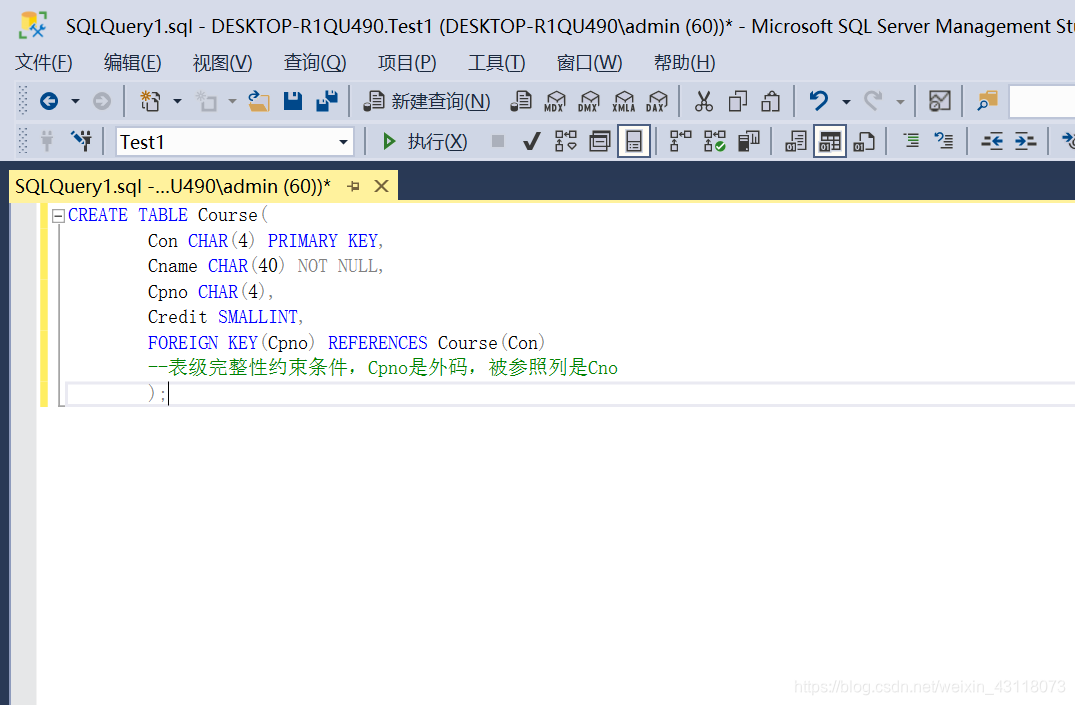The height and width of the screenshot is (705, 1075).
Task: Click the 新建查询(N) button
Action: 426,101
